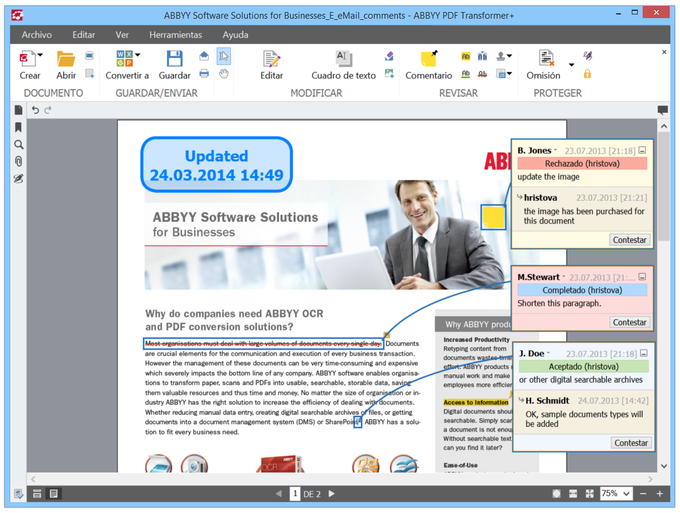Viewport: 680px width, 513px height.
Task: Click the yellow sticky note on page
Action: coord(494,217)
